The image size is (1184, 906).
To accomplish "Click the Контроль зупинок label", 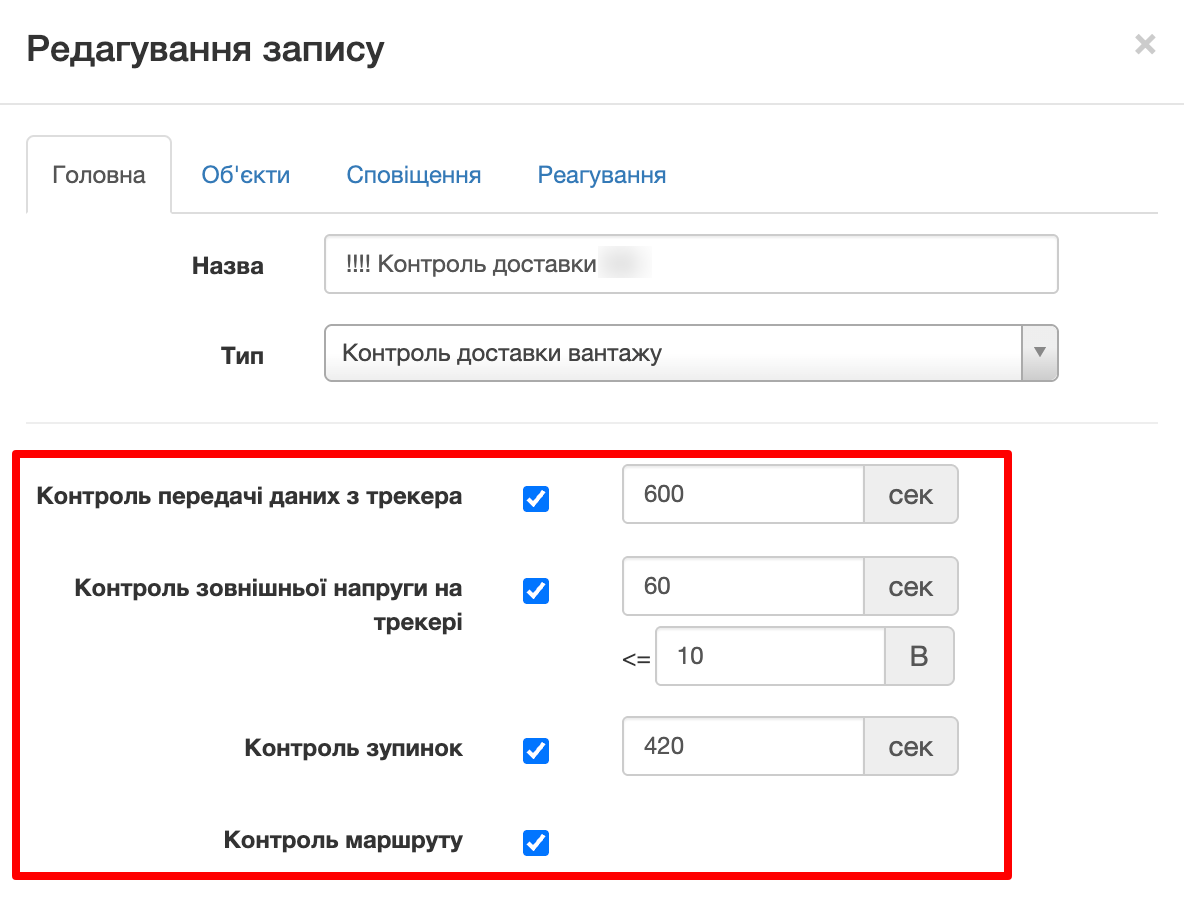I will 353,748.
